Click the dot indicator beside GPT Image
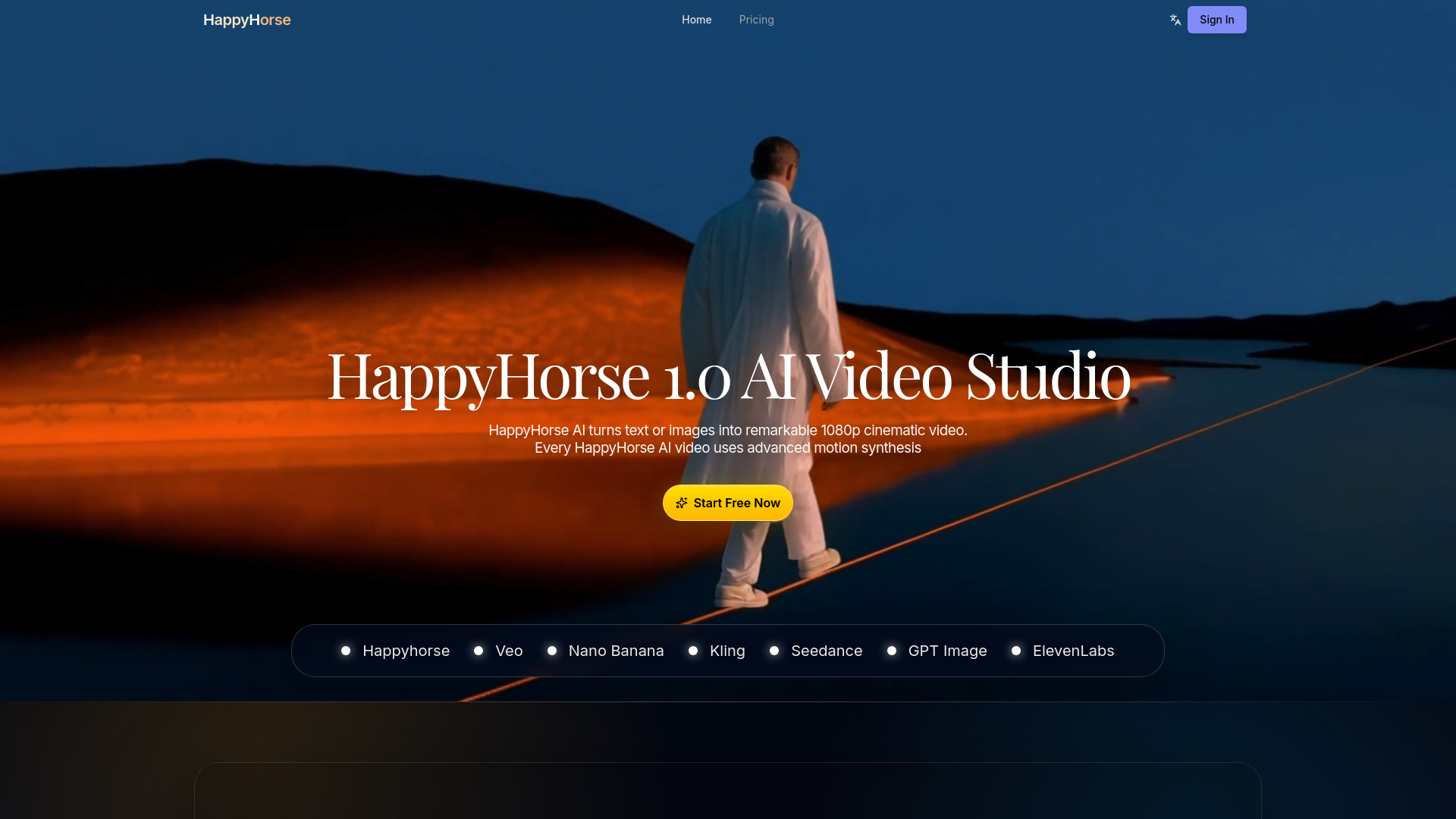This screenshot has height=819, width=1456. (892, 651)
